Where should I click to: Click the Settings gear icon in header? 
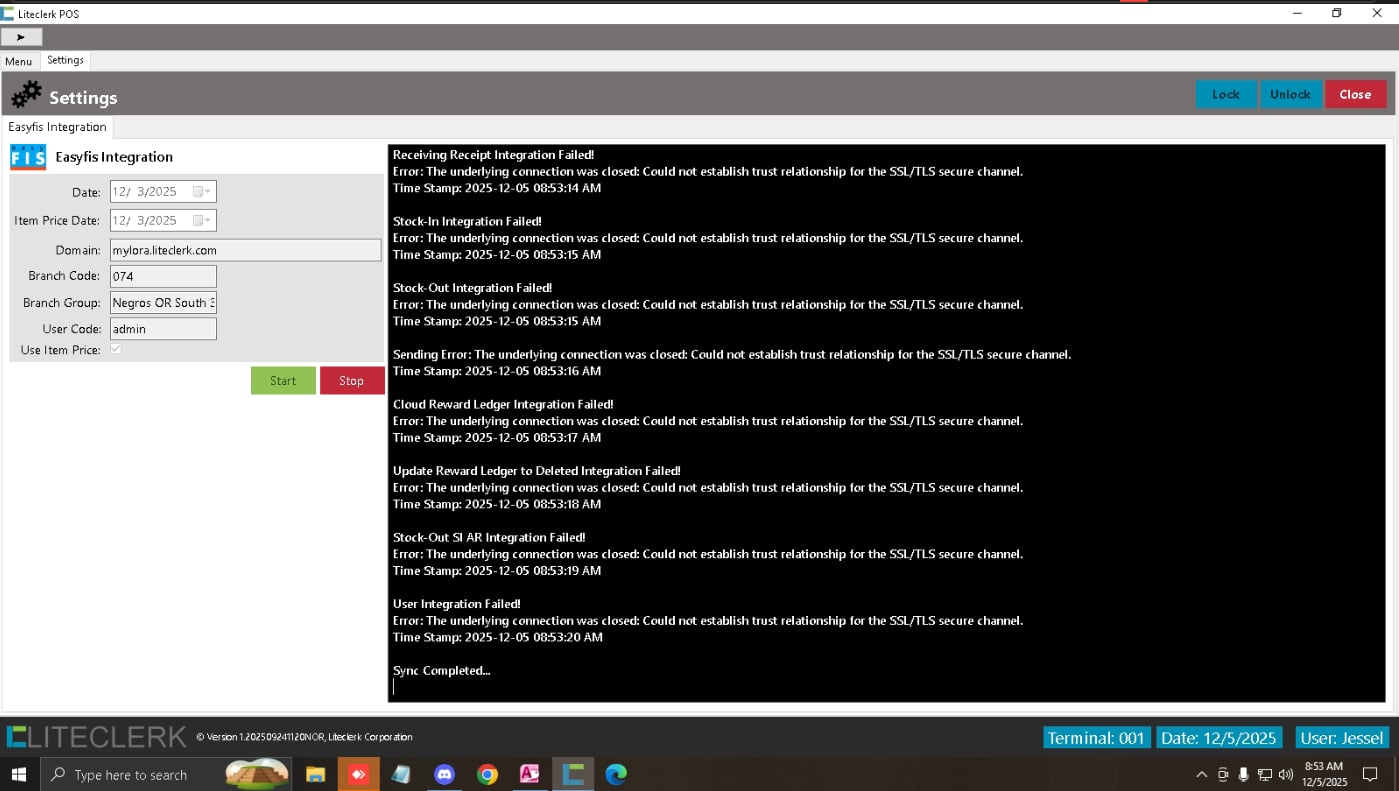tap(27, 96)
